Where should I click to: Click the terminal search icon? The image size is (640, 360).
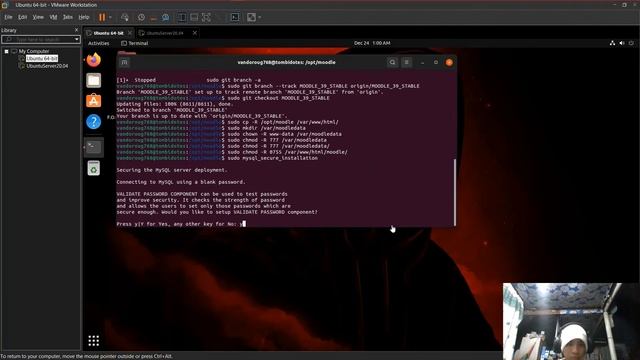(x=392, y=62)
